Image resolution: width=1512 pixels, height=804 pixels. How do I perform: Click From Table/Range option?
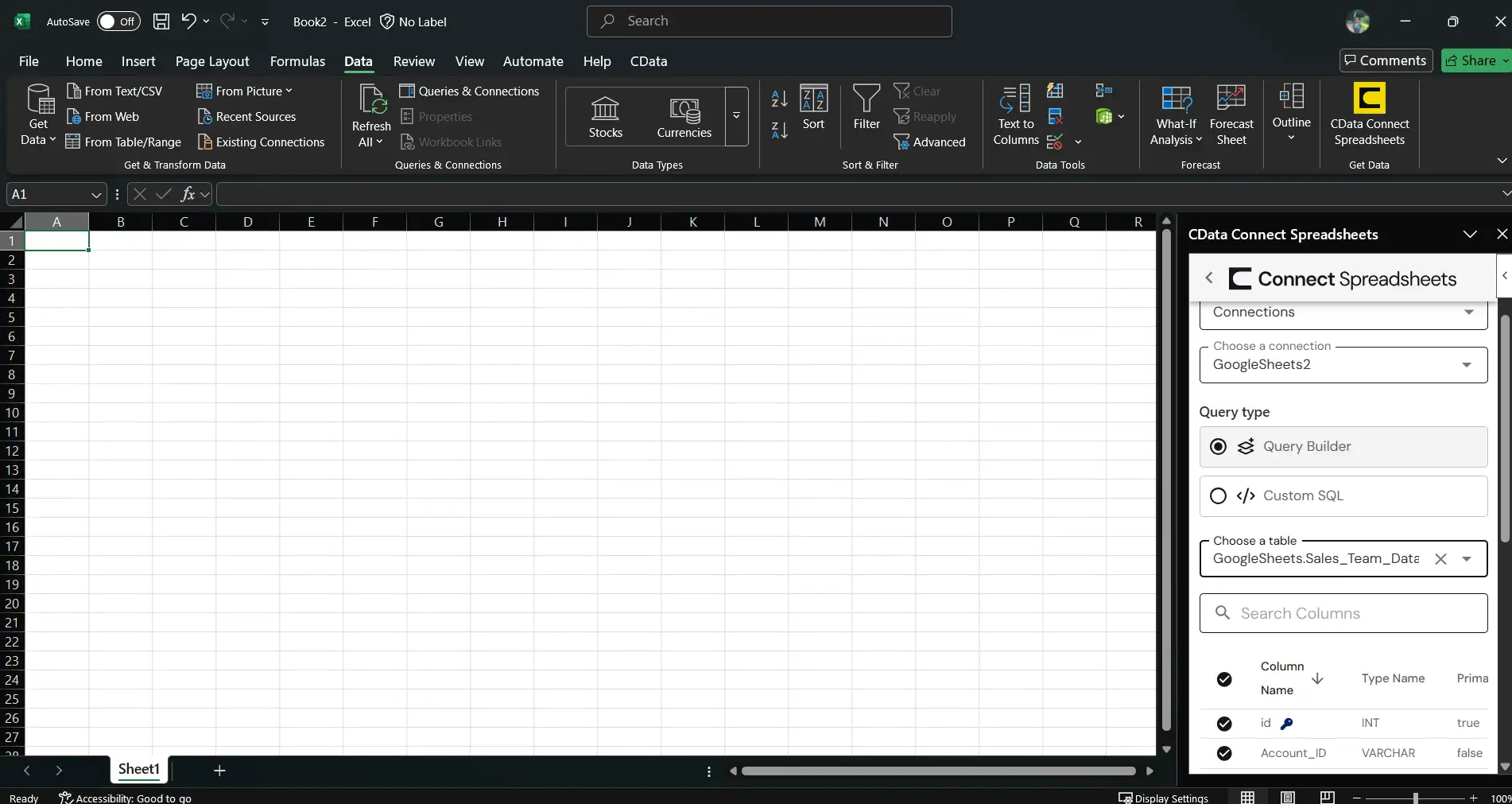coord(123,142)
